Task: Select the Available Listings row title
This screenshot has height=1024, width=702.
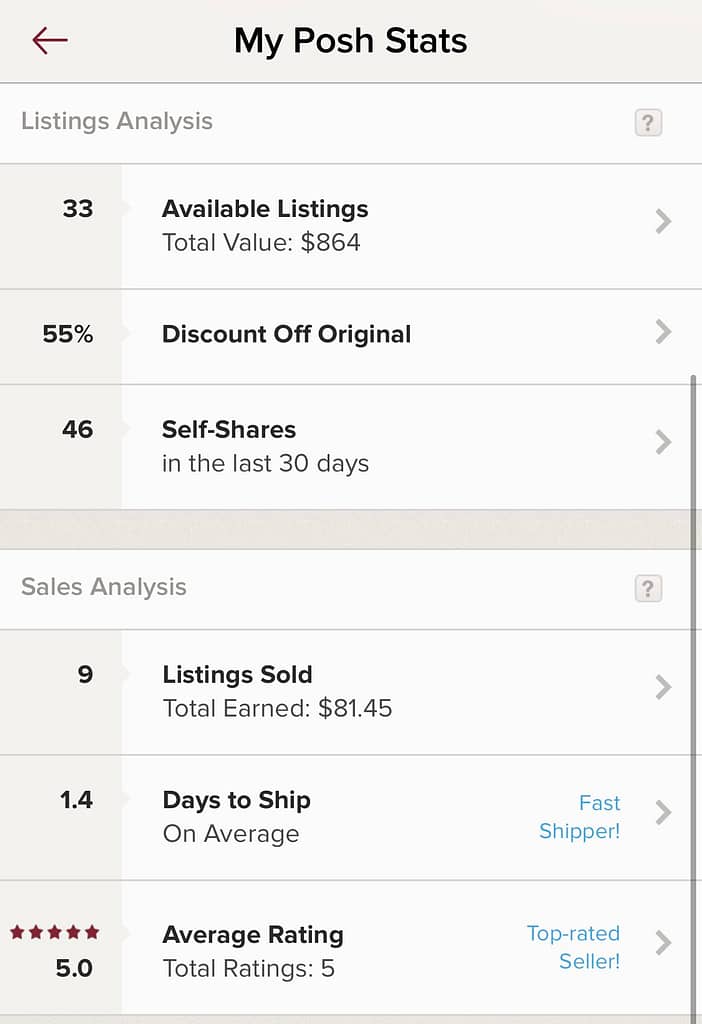Action: (x=265, y=209)
